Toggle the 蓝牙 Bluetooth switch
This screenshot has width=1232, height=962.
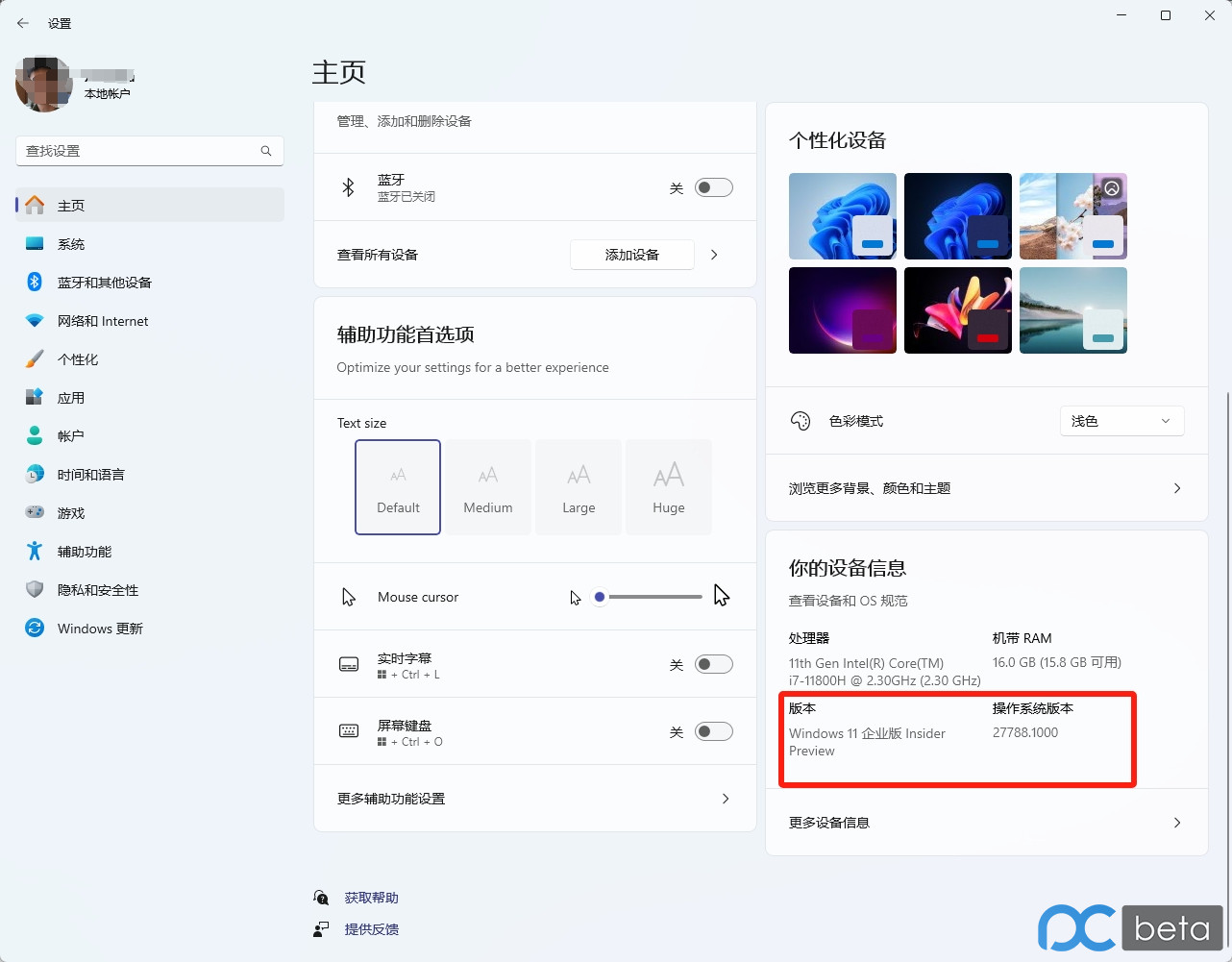714,187
